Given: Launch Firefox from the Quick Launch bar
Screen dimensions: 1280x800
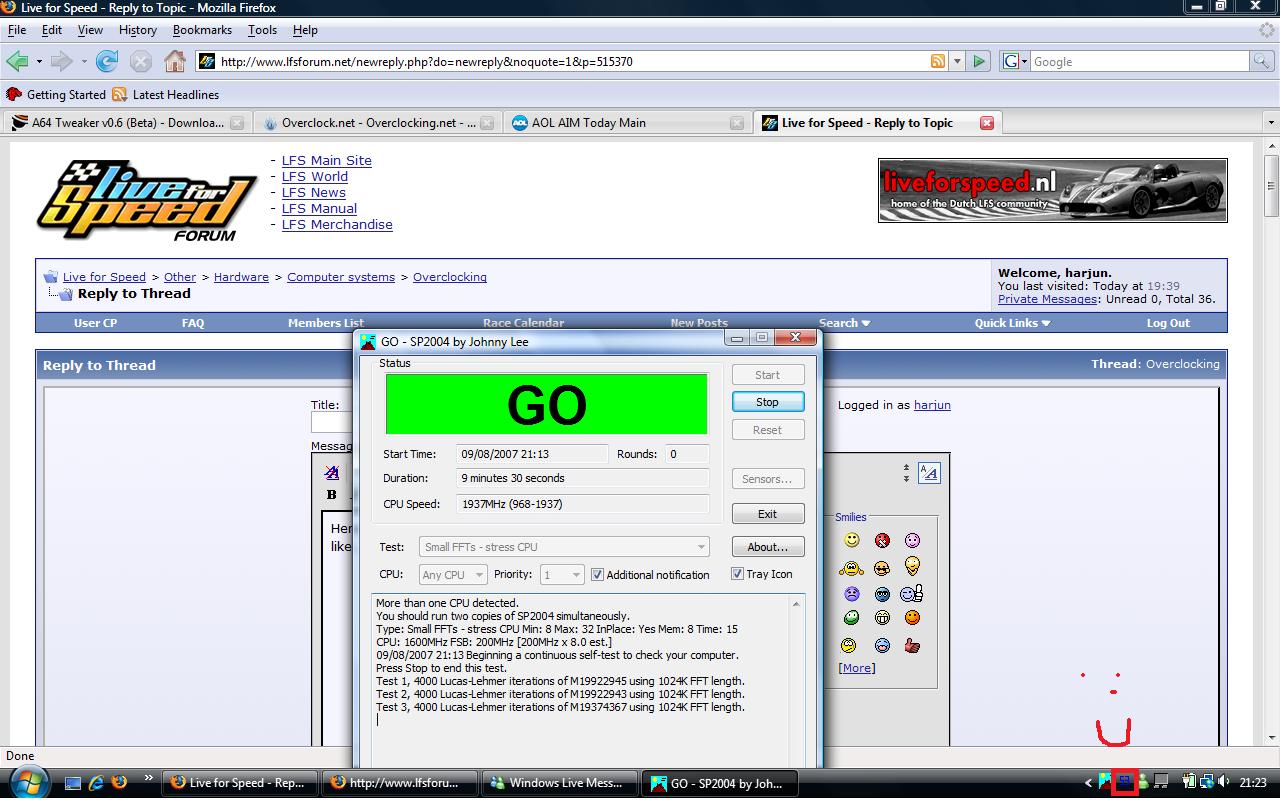Looking at the screenshot, I should (x=119, y=782).
